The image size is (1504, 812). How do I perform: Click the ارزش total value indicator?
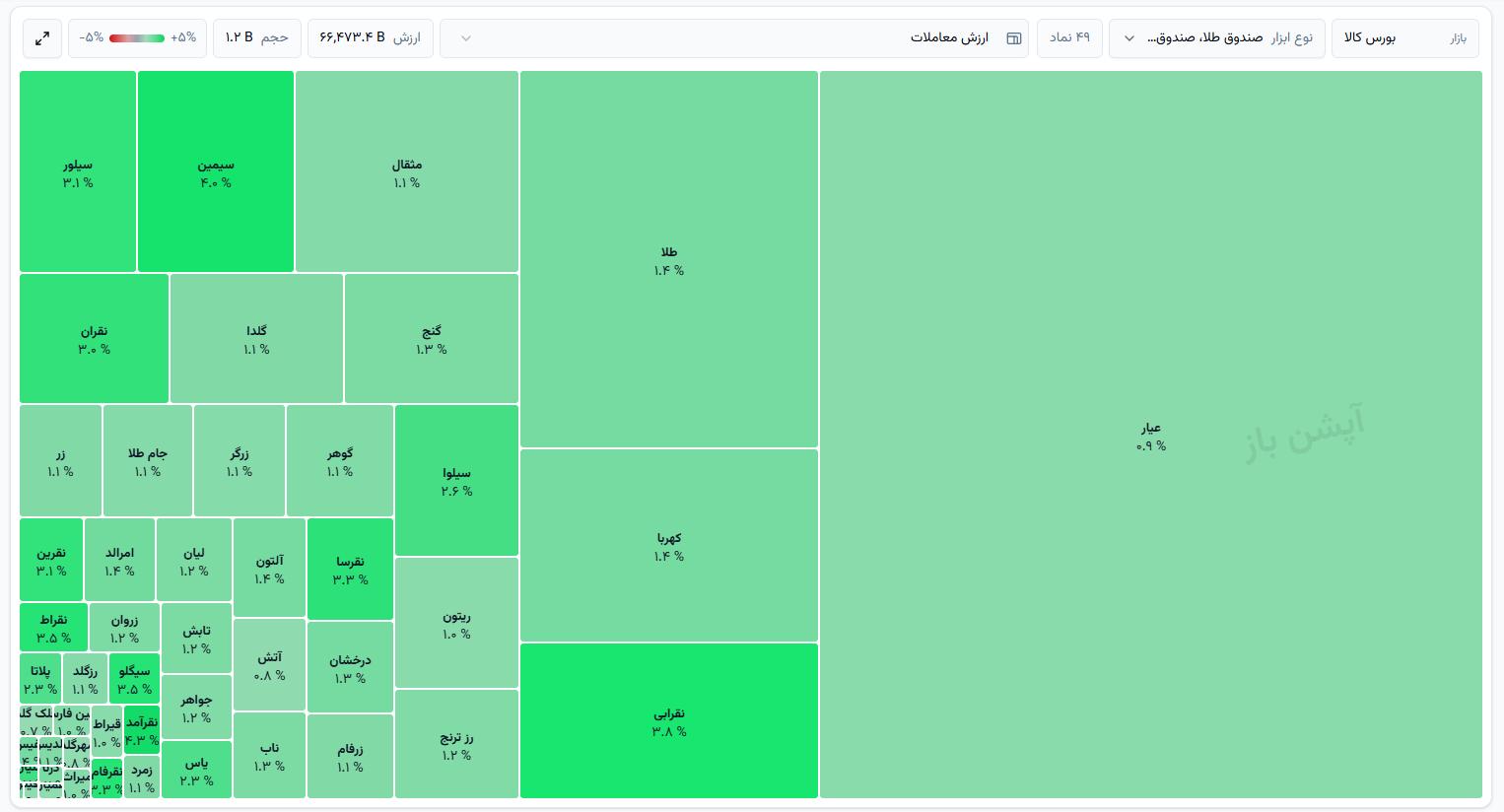click(x=371, y=38)
